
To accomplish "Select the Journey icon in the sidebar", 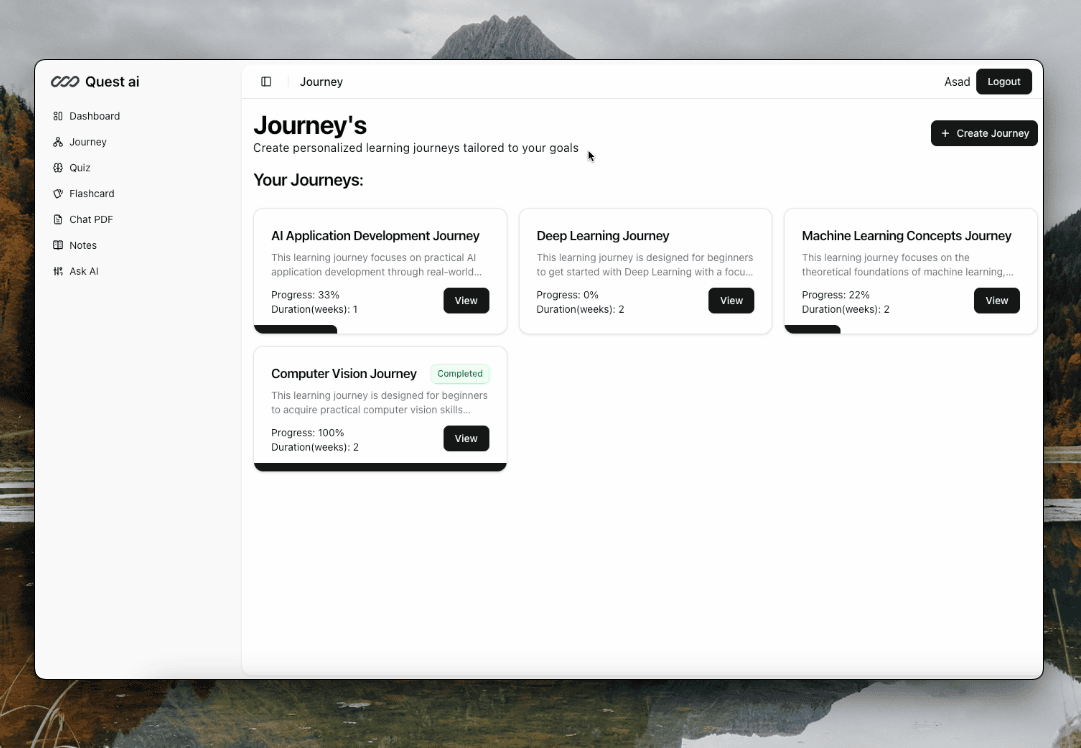I will click(x=58, y=141).
